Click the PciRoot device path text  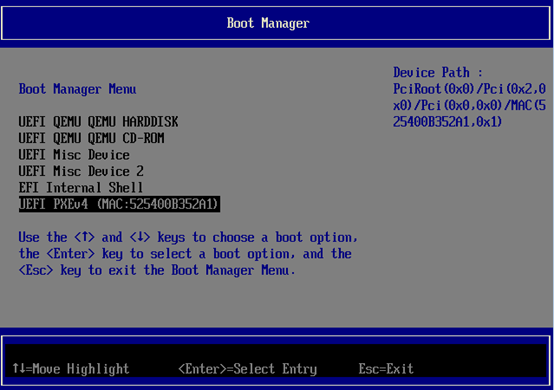(x=470, y=89)
